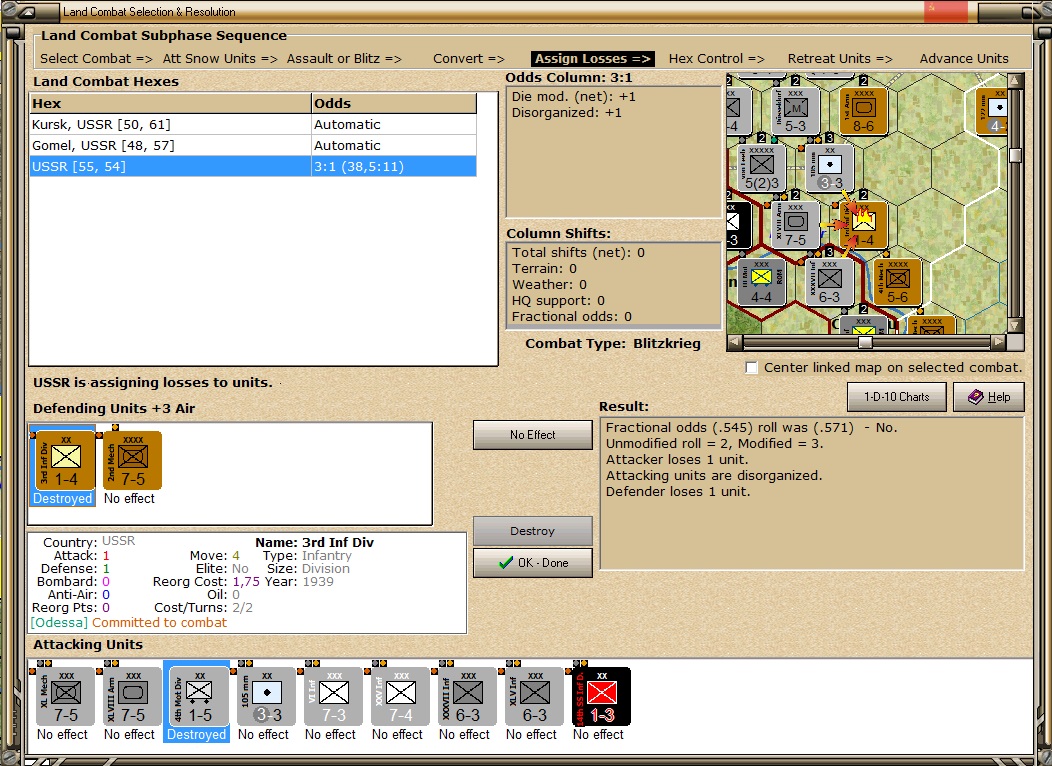Select the Gomel, USSR combat hex row
Screen dimensions: 1052x766
(x=253, y=146)
